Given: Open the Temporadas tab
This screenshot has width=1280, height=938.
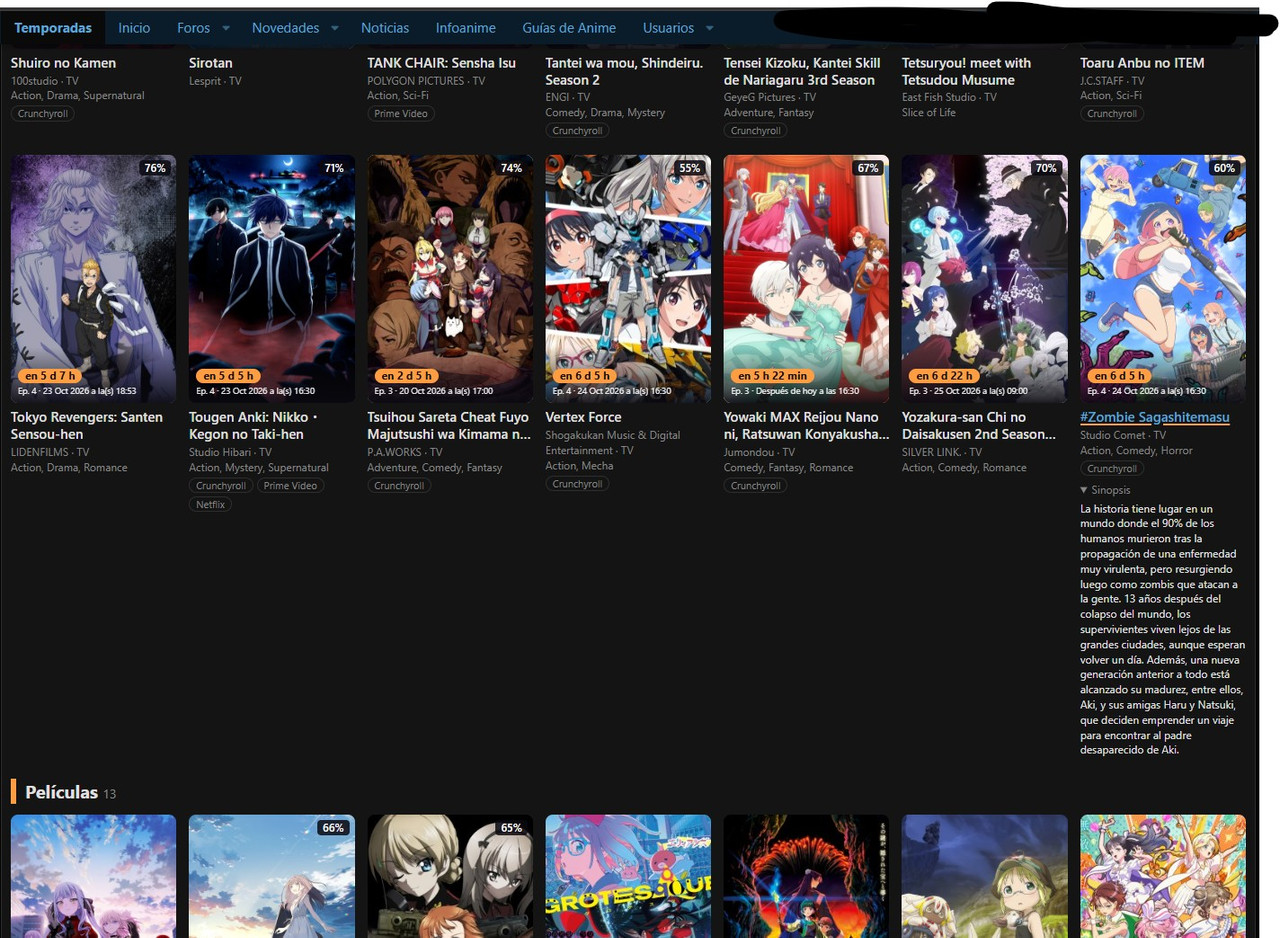Looking at the screenshot, I should (x=53, y=28).
